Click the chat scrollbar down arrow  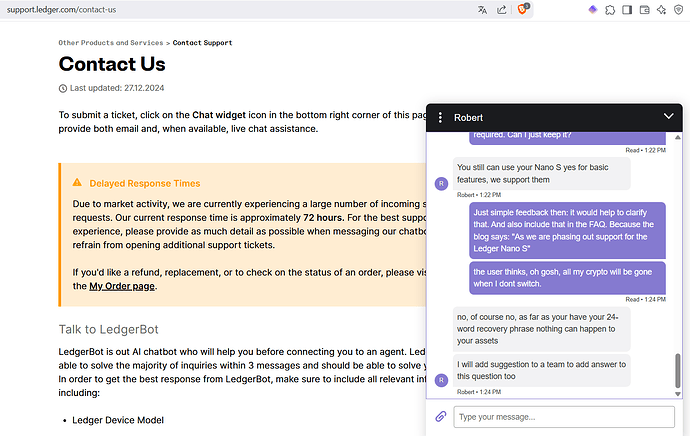pos(678,394)
